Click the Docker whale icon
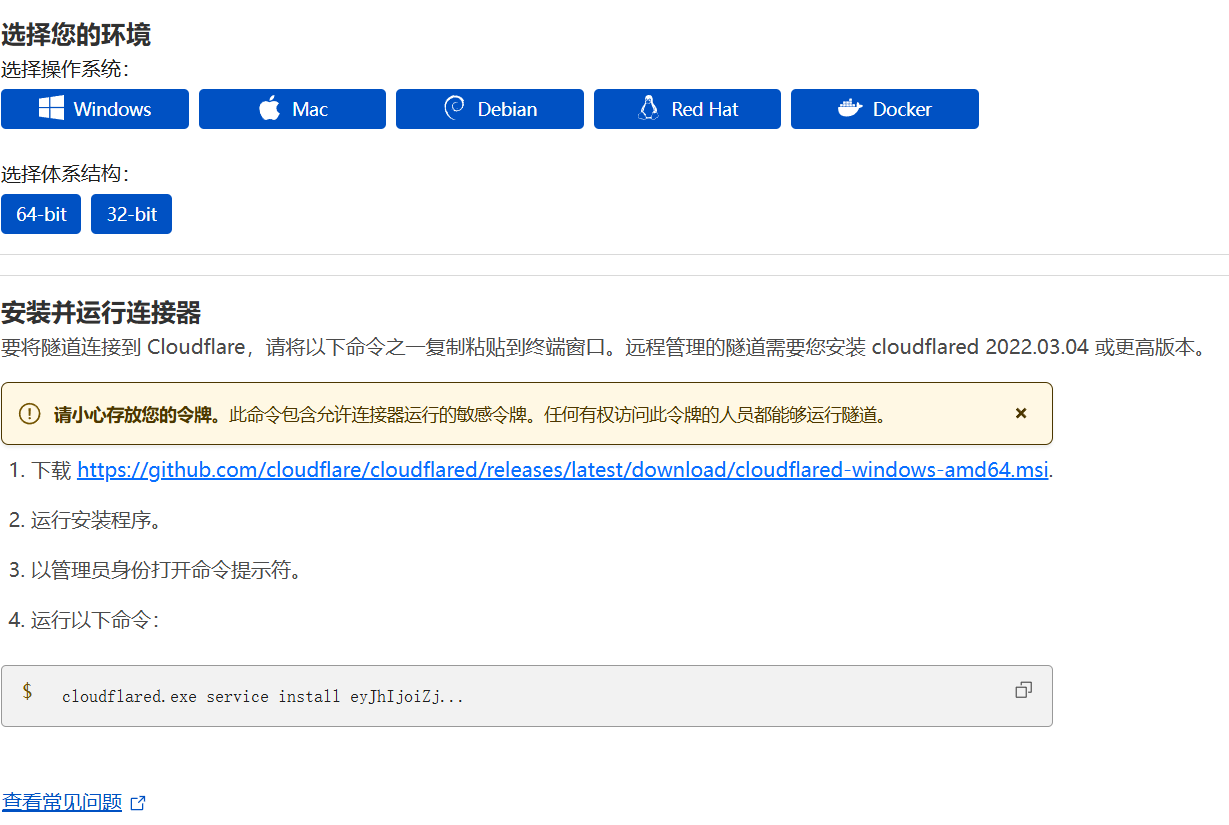The image size is (1229, 825). [x=850, y=109]
